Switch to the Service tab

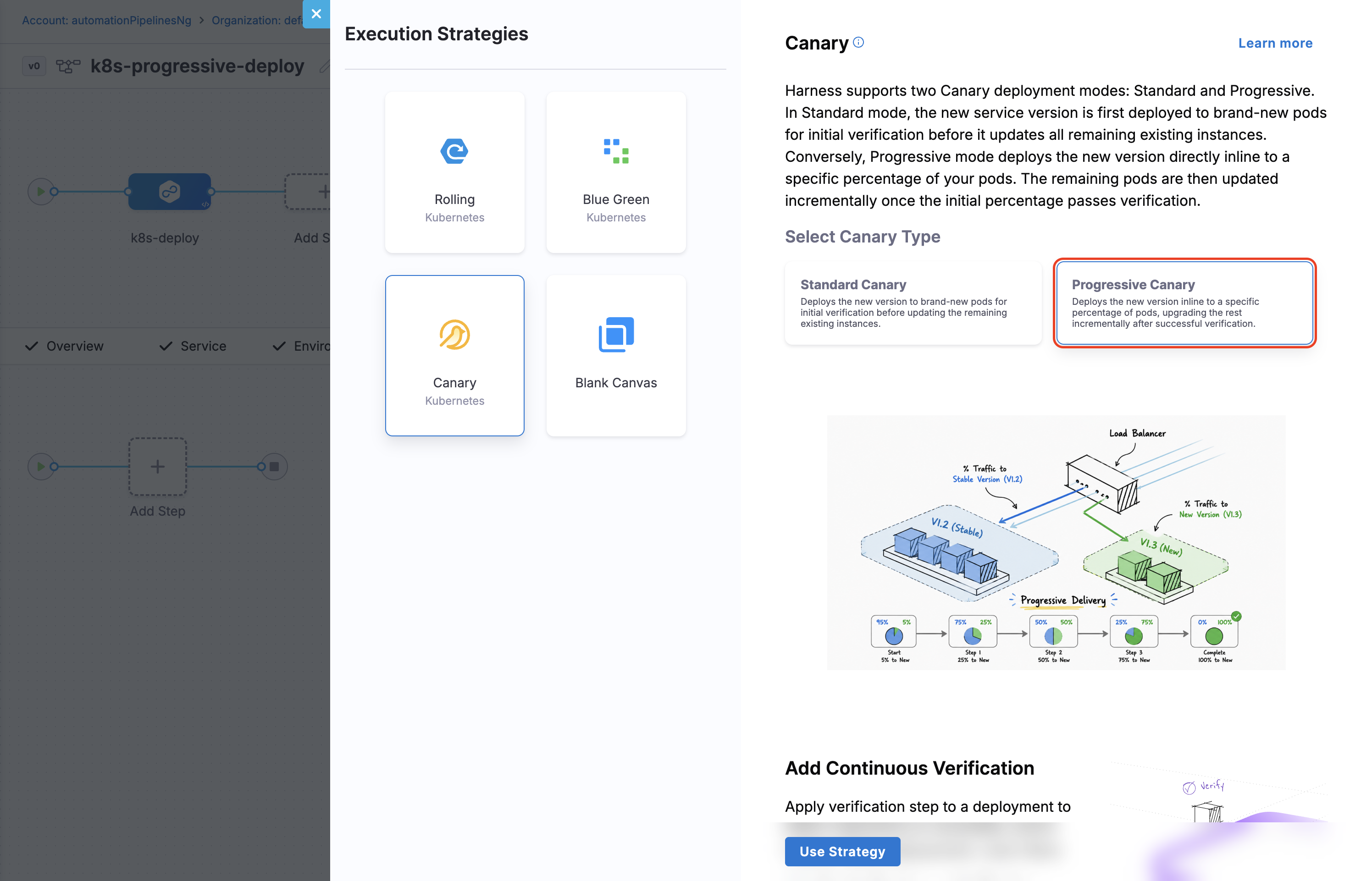pos(192,346)
